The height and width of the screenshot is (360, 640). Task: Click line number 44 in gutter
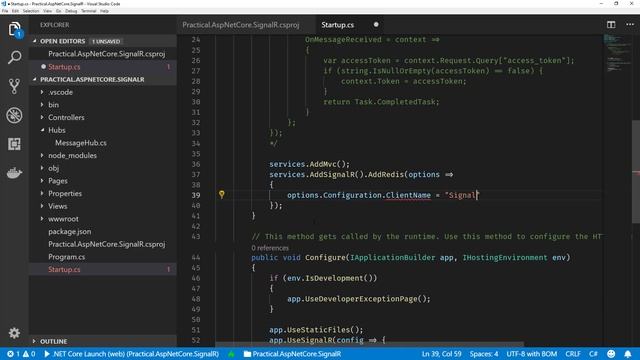click(x=196, y=258)
